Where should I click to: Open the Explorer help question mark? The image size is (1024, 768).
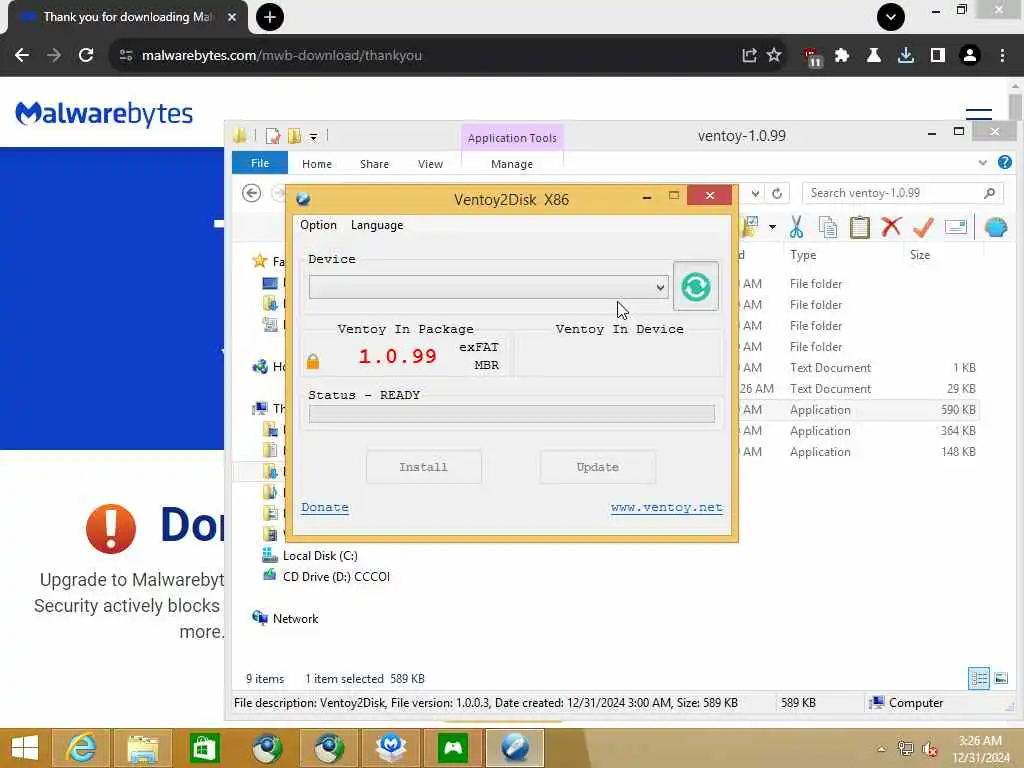1004,163
